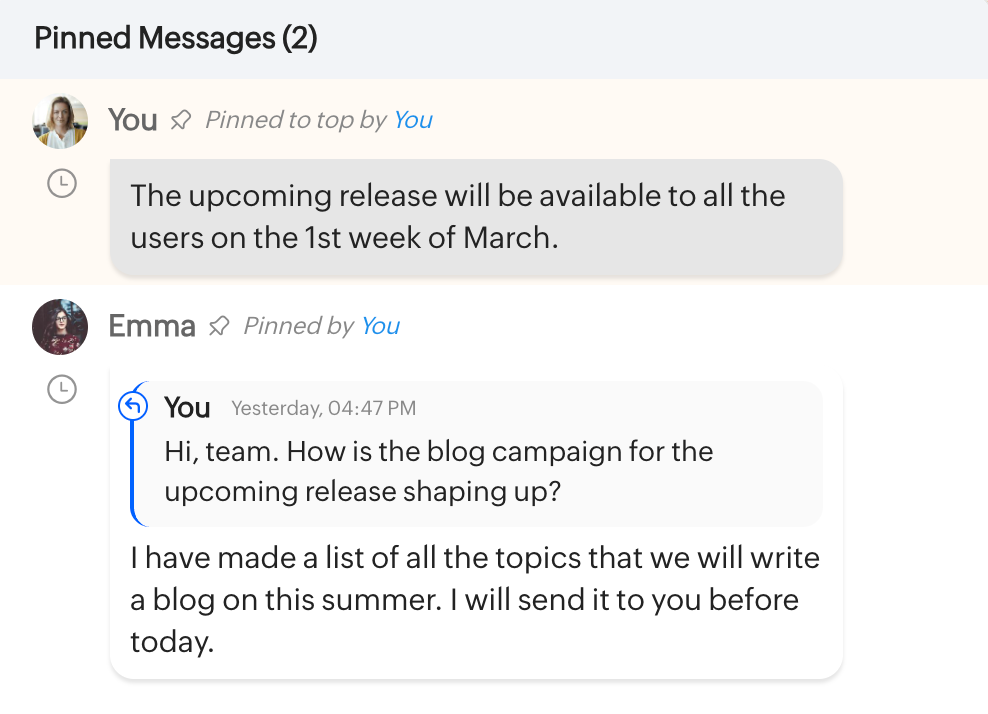Screen dimensions: 988x714
Task: Click the You link after 'Pinned by'
Action: pos(380,326)
